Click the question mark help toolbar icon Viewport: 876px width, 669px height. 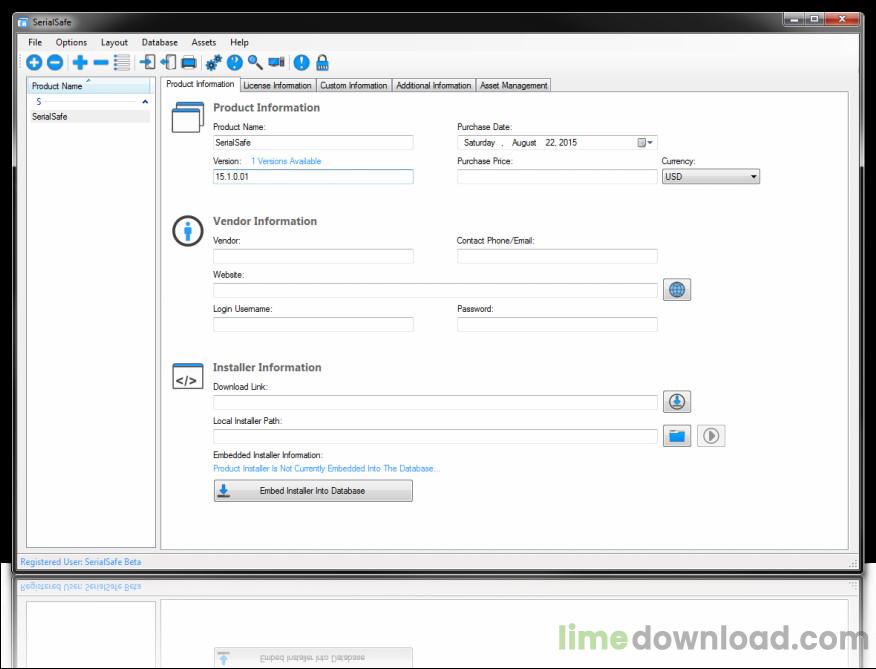235,63
